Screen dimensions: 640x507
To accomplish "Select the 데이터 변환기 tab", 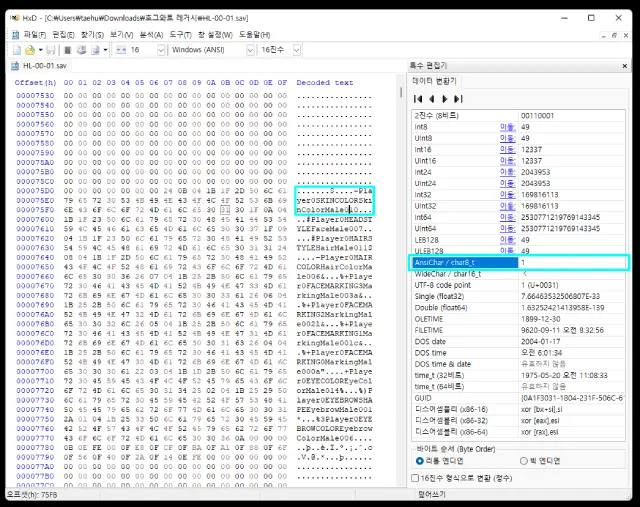I will (x=434, y=81).
